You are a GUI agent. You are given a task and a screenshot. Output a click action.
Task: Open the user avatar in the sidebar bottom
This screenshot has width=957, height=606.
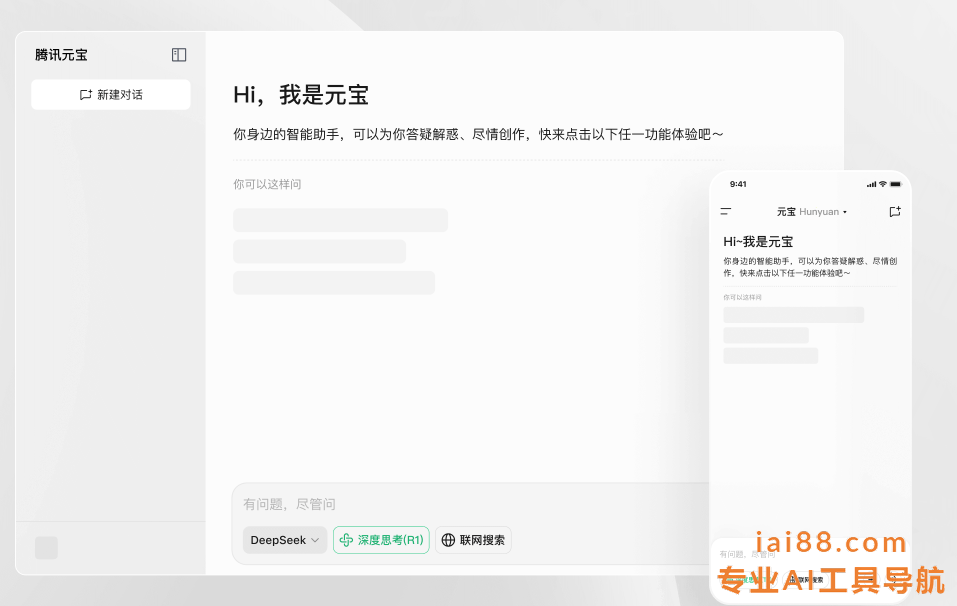coord(46,548)
